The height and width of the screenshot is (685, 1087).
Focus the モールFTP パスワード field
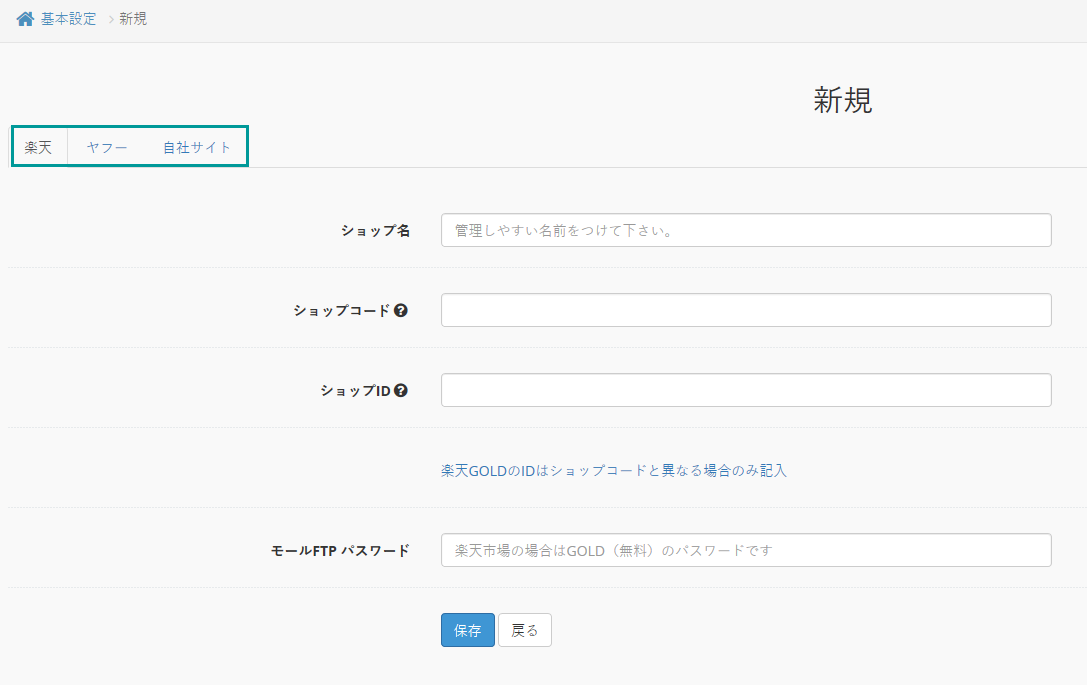point(745,550)
